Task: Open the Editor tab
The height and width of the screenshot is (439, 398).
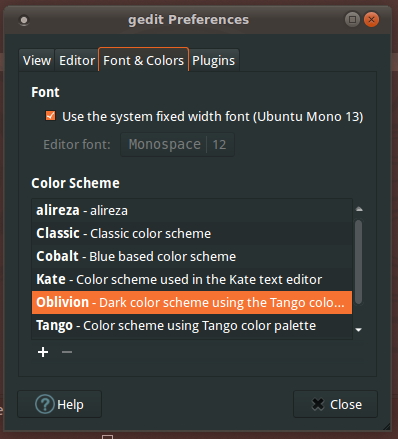Action: coord(77,61)
